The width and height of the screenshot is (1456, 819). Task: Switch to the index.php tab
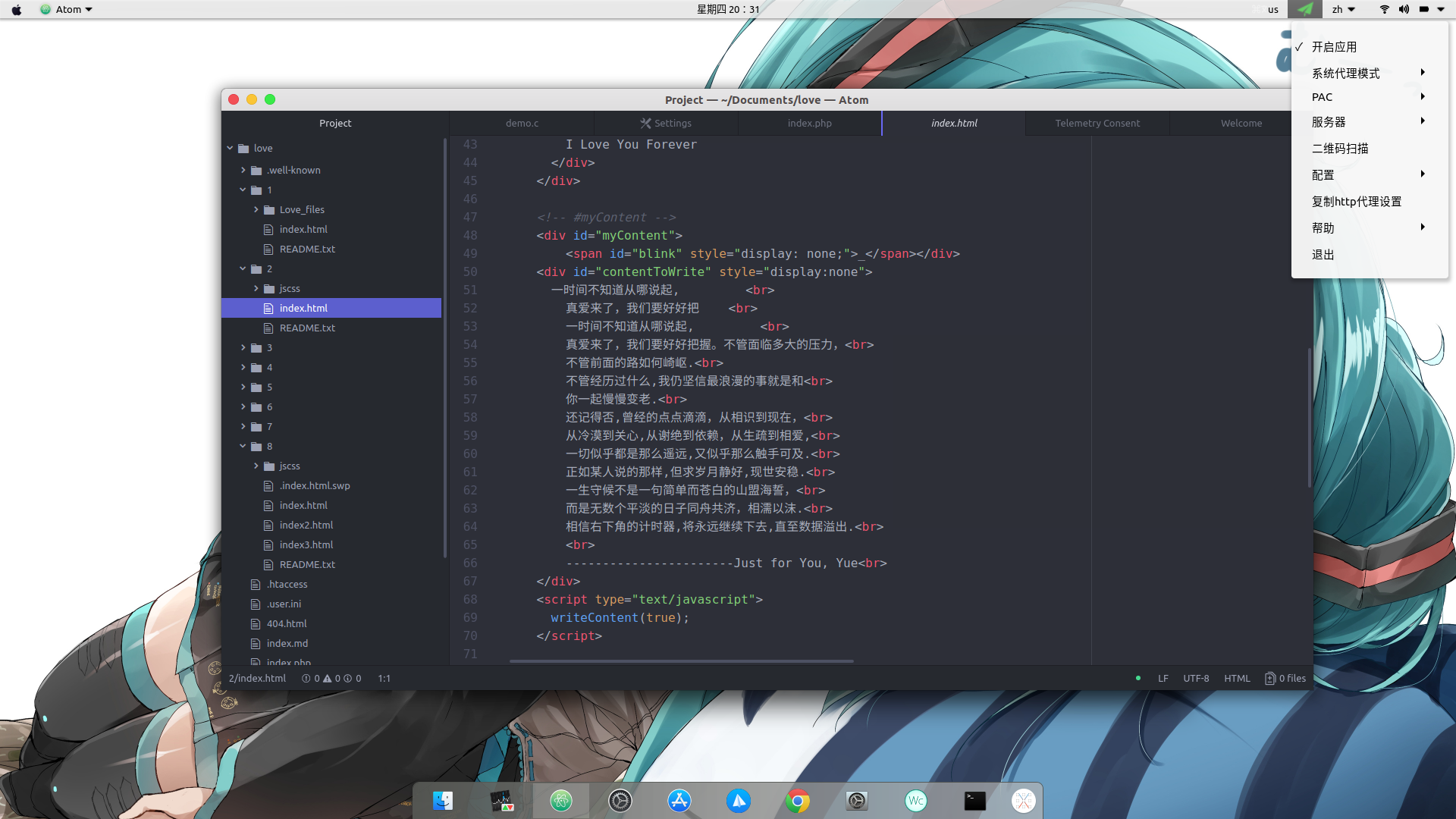point(809,123)
